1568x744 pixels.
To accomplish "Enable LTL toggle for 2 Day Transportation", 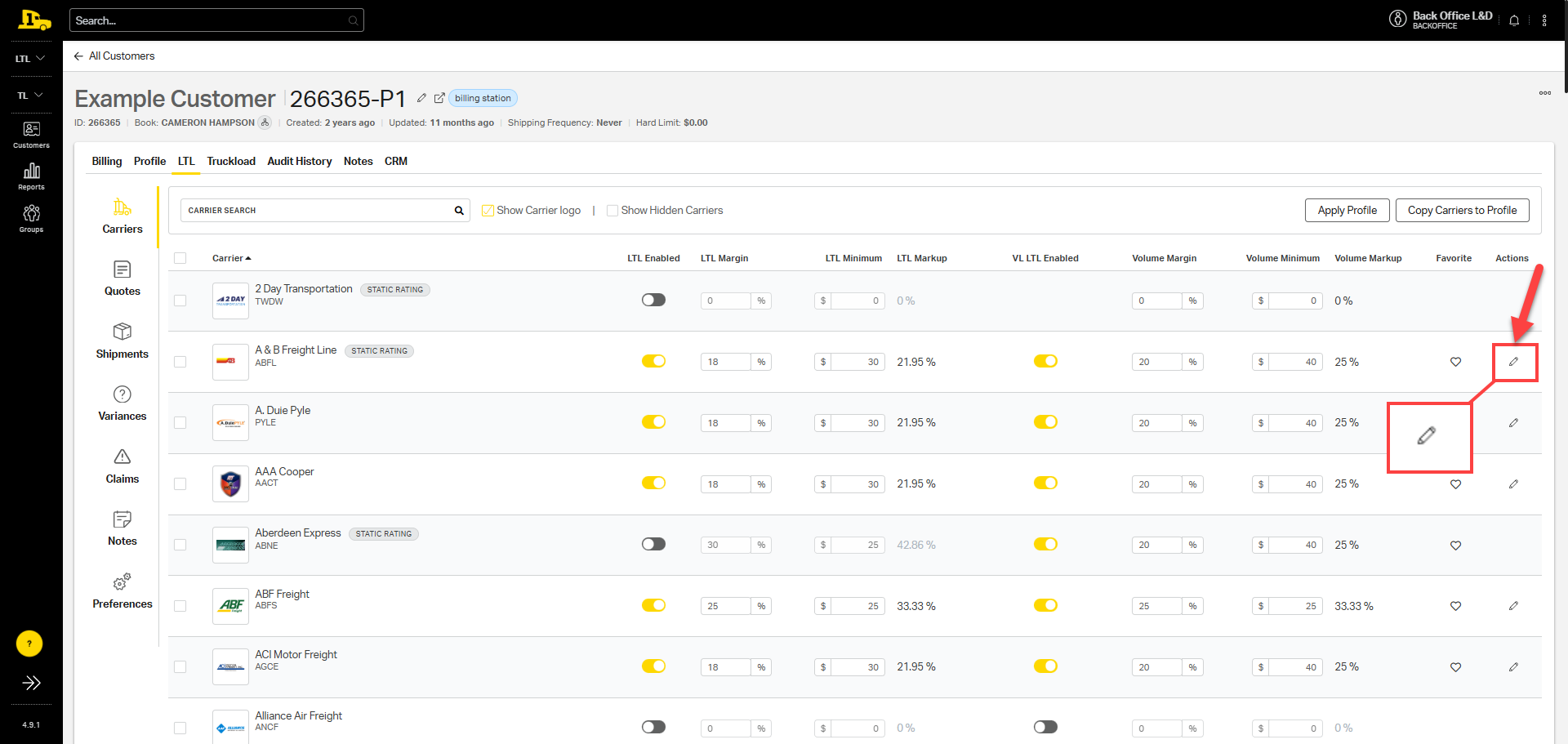I will [653, 300].
